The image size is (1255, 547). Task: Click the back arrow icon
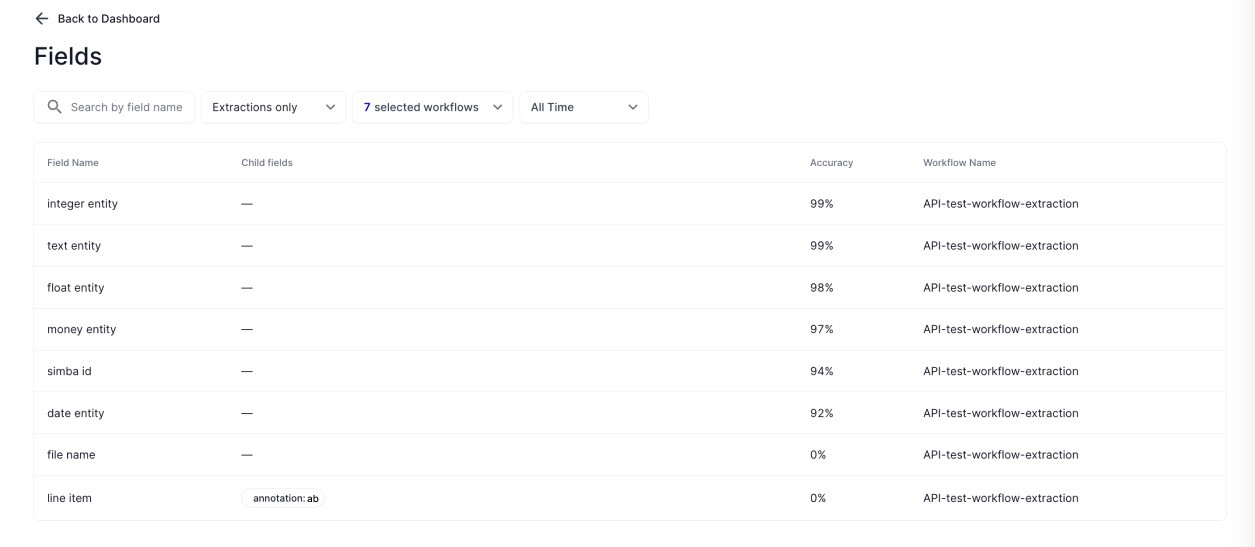click(x=42, y=19)
